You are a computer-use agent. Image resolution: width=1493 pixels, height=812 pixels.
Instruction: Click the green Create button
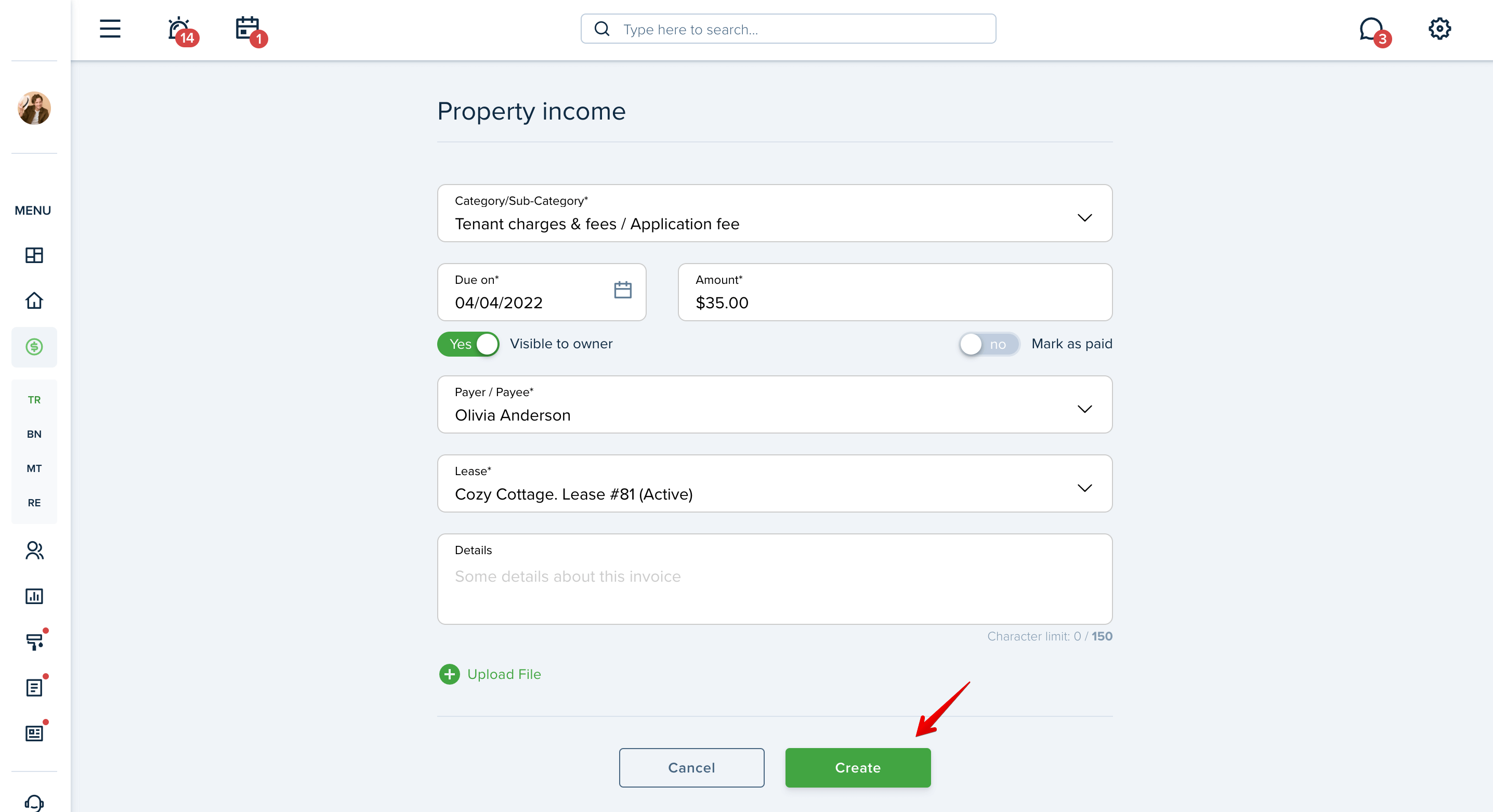[858, 767]
